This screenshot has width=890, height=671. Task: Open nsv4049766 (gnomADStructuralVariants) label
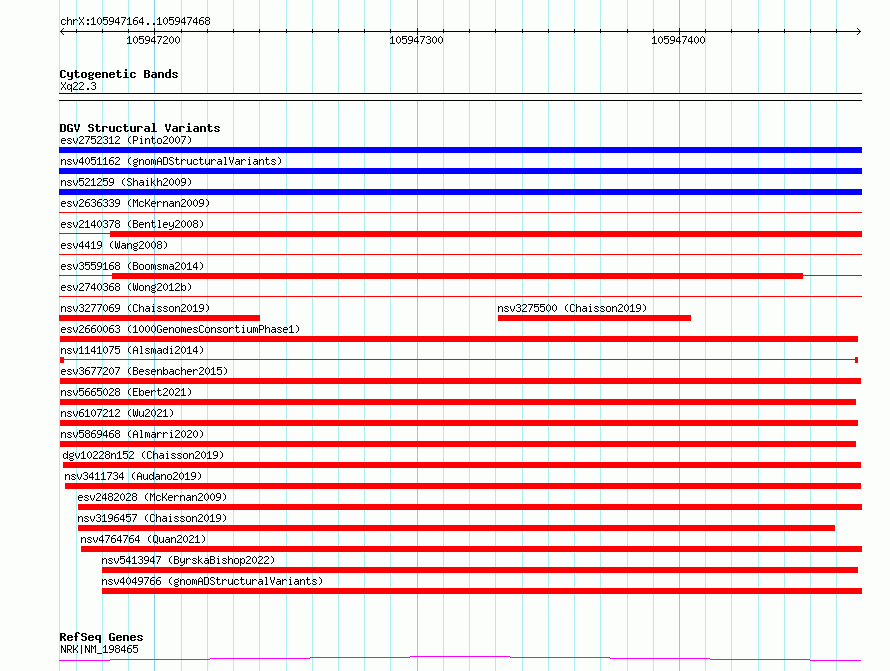pos(212,581)
